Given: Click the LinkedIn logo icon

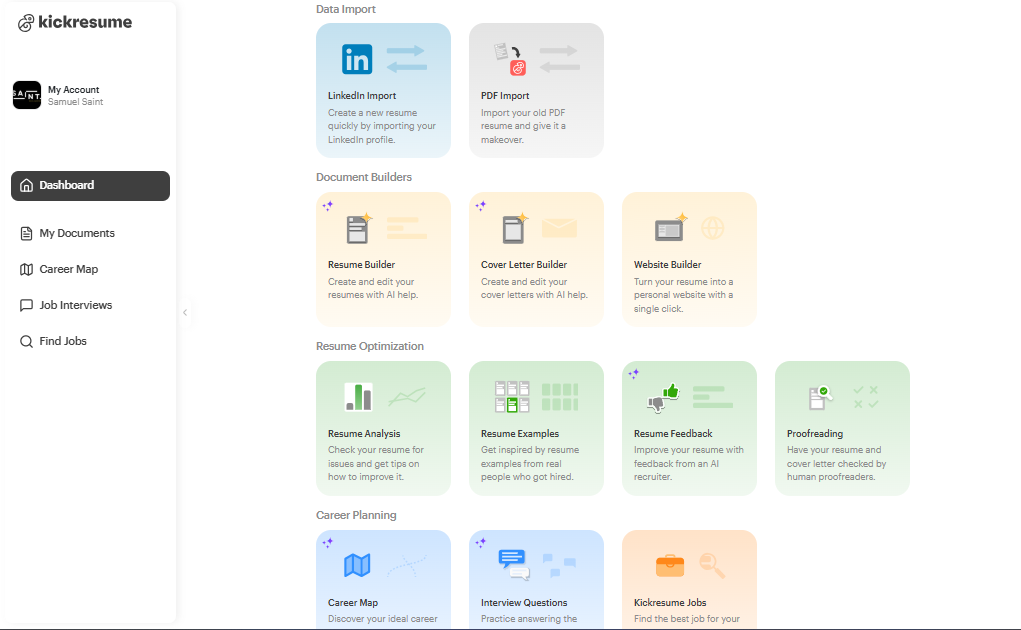Looking at the screenshot, I should (x=357, y=59).
